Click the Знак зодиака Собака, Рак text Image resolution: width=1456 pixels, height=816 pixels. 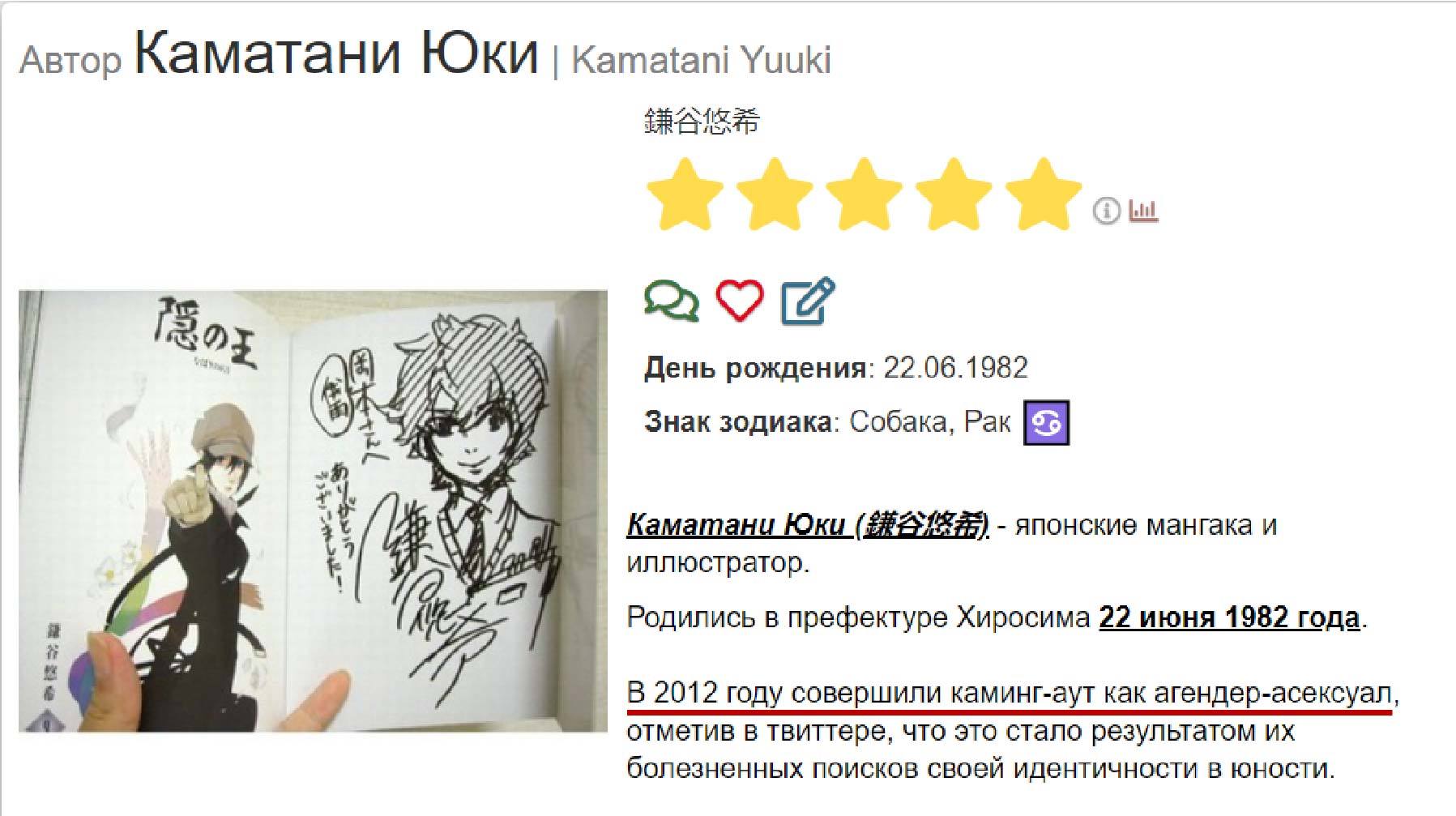point(827,422)
